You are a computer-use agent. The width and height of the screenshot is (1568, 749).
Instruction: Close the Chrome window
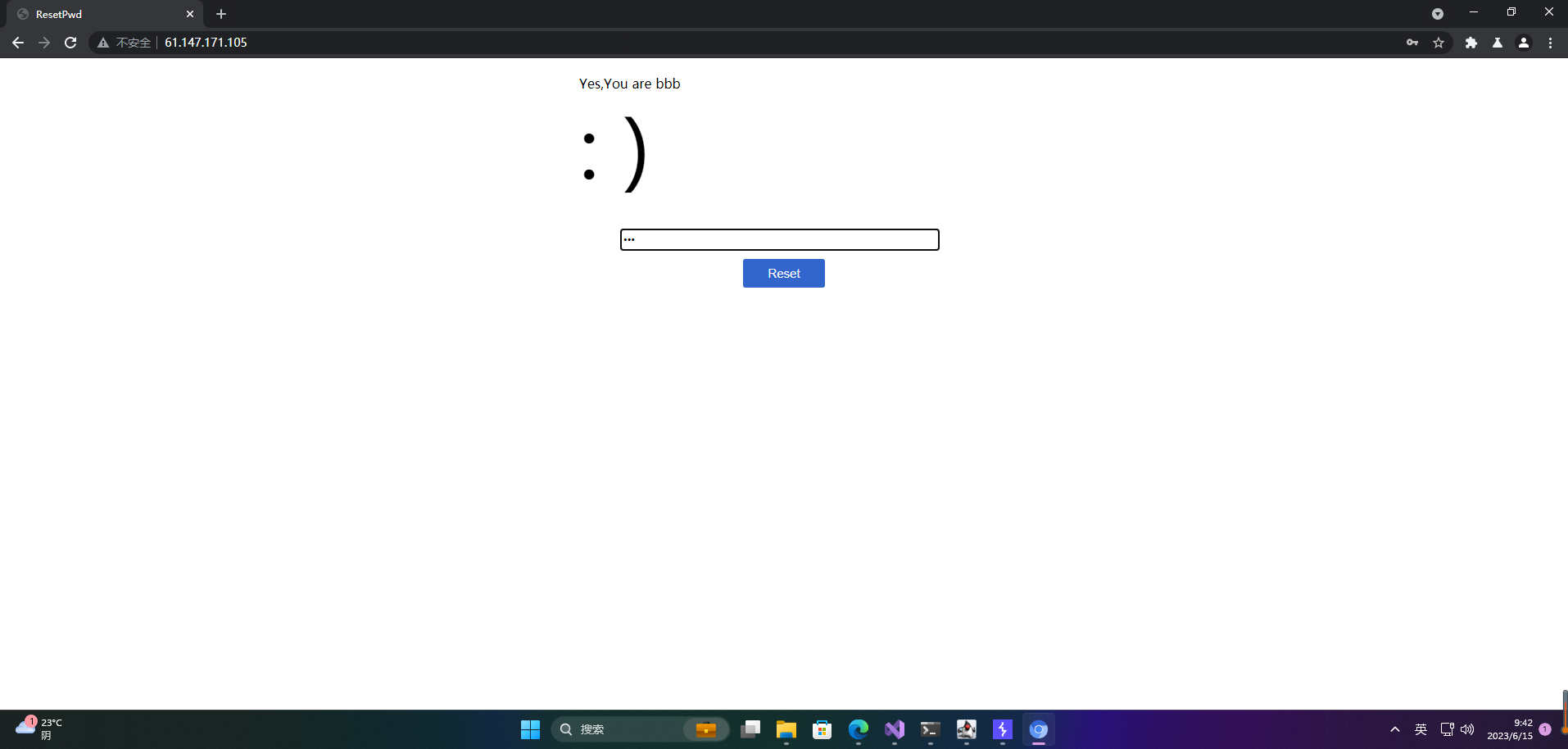[x=1548, y=12]
